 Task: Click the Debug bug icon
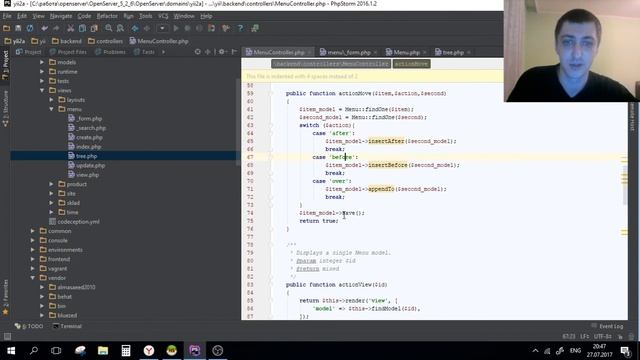click(x=187, y=28)
